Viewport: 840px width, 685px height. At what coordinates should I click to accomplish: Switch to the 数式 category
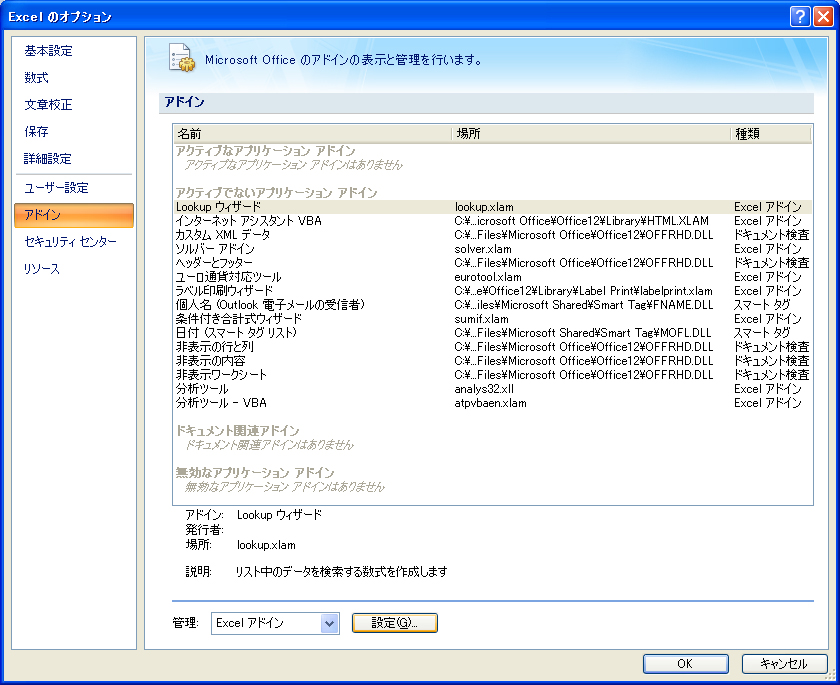[37, 78]
